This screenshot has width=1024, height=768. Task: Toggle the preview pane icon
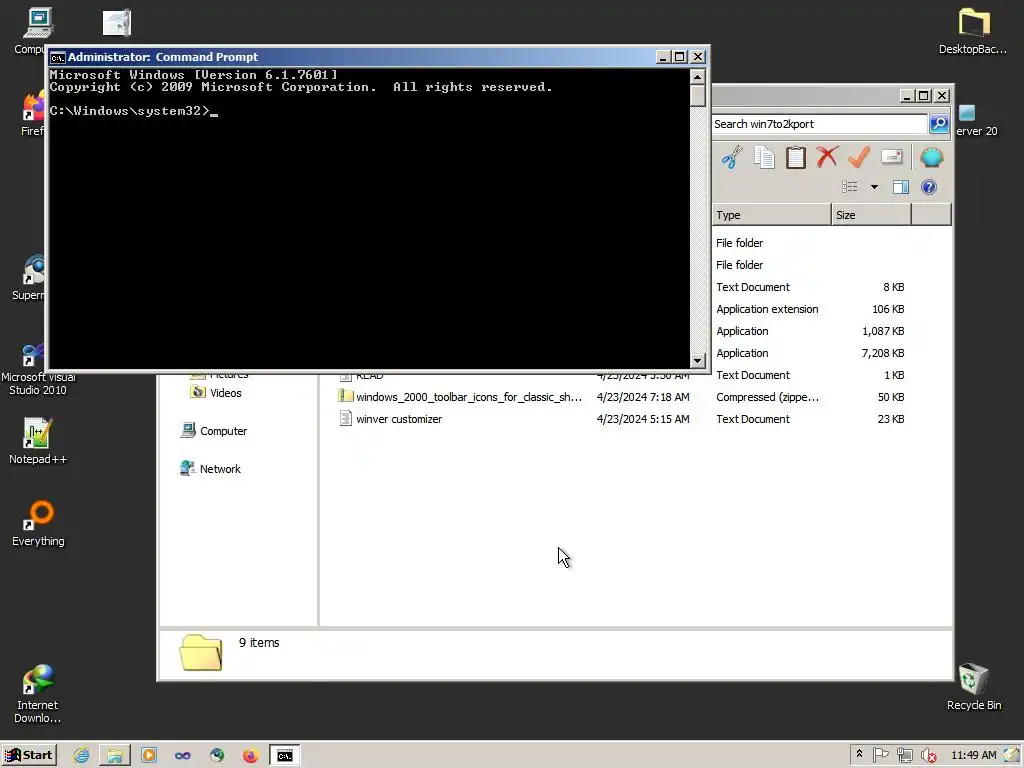pyautogui.click(x=901, y=187)
